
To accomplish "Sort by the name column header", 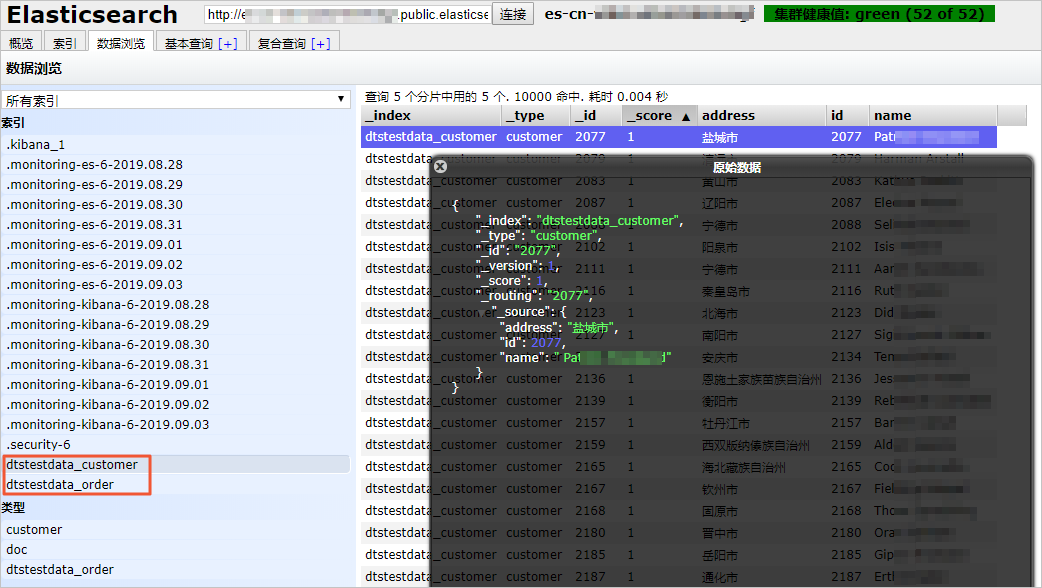I will click(x=932, y=116).
